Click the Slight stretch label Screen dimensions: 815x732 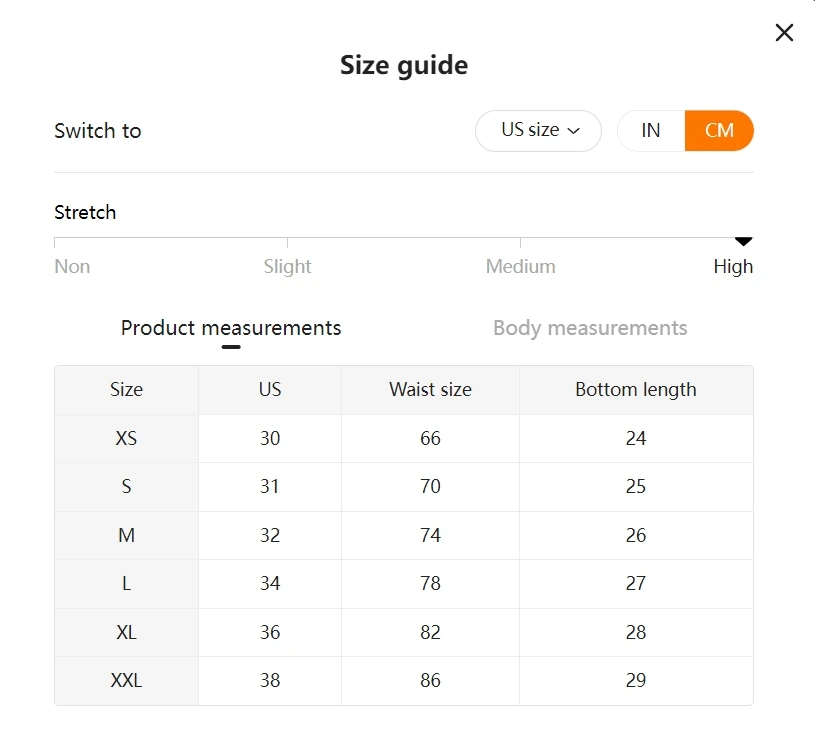click(287, 266)
